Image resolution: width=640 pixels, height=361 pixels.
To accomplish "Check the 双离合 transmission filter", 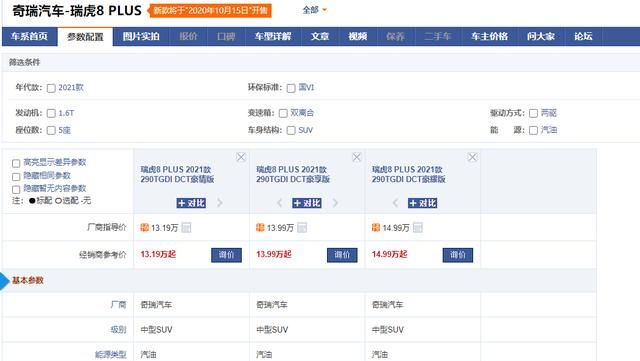I will coord(283,114).
